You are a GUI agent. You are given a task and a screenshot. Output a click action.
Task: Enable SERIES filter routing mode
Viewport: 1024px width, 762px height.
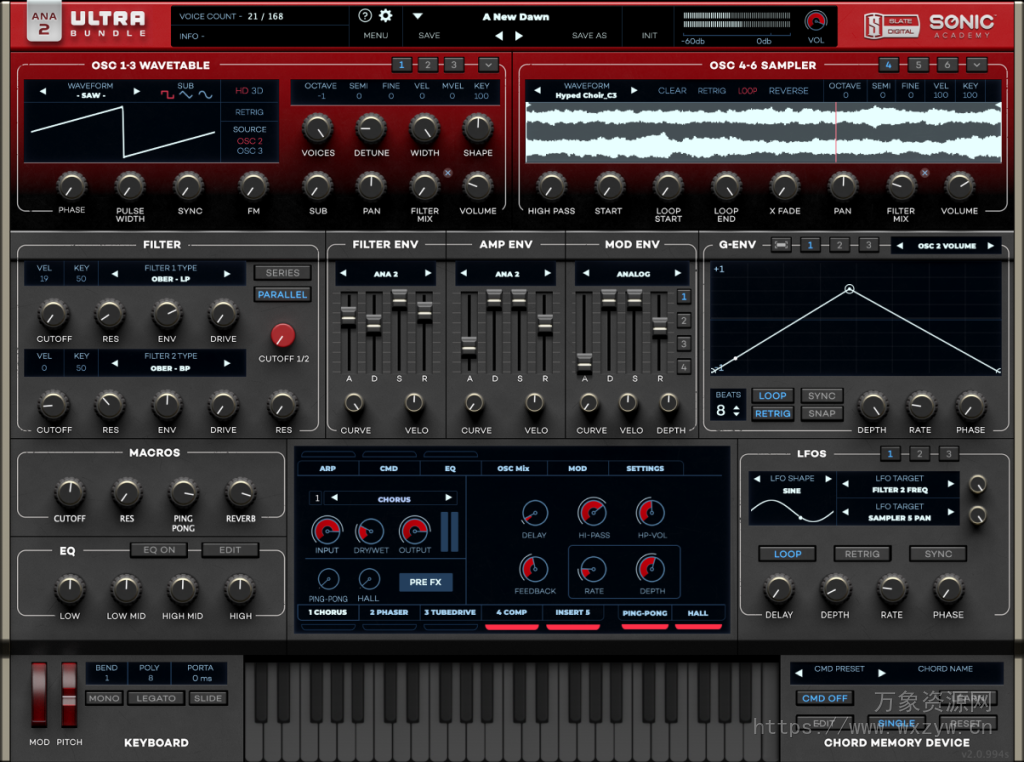coord(282,272)
